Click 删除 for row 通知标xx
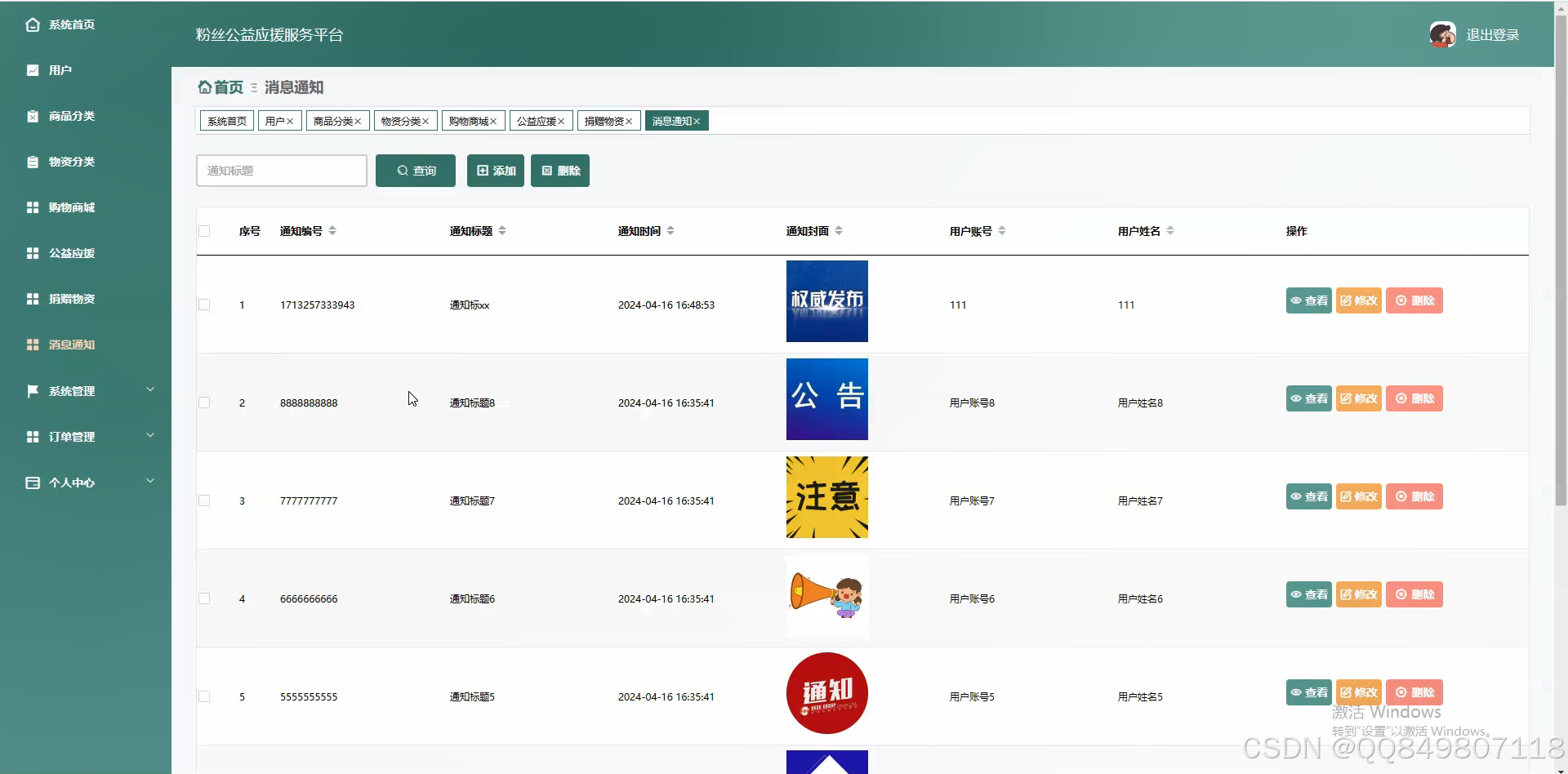The image size is (1568, 774). (x=1414, y=300)
